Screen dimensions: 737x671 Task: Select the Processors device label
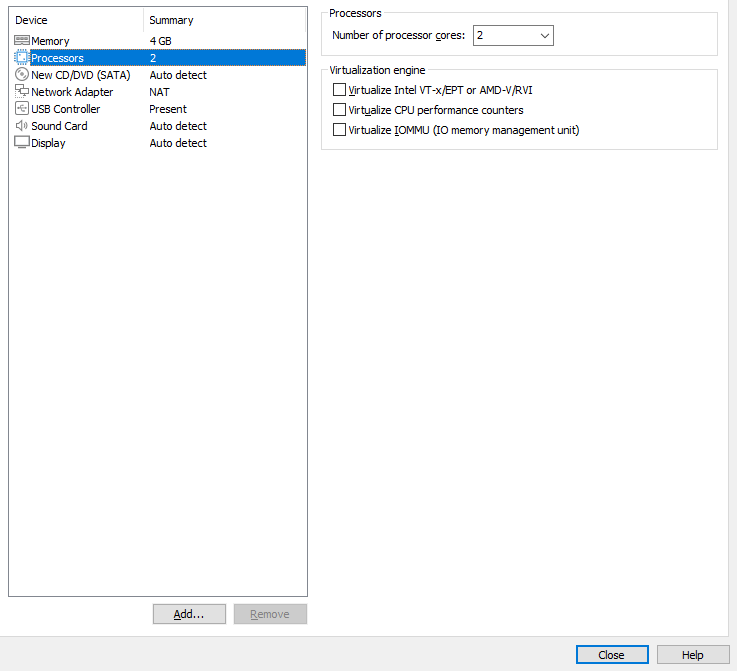point(57,58)
